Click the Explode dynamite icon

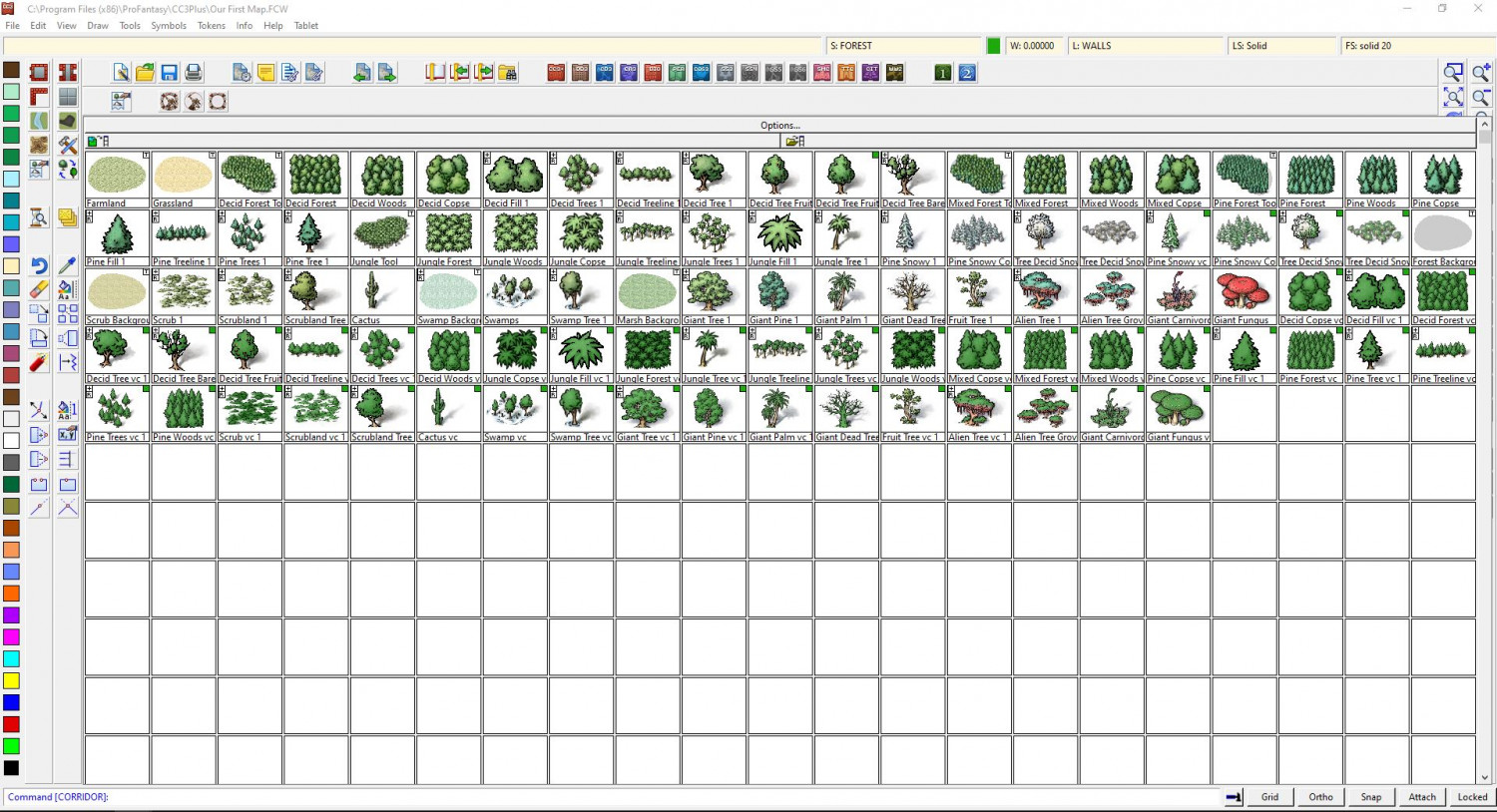pos(39,362)
